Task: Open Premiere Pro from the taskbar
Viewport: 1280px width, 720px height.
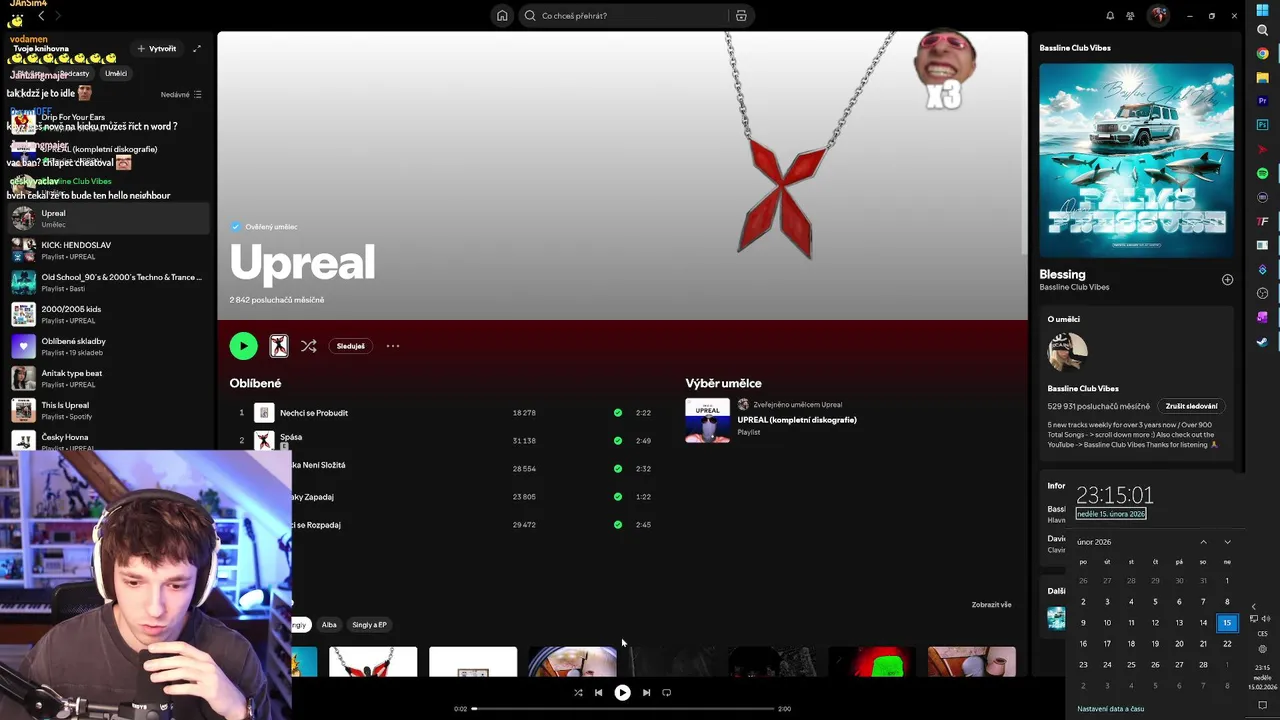Action: (1262, 102)
